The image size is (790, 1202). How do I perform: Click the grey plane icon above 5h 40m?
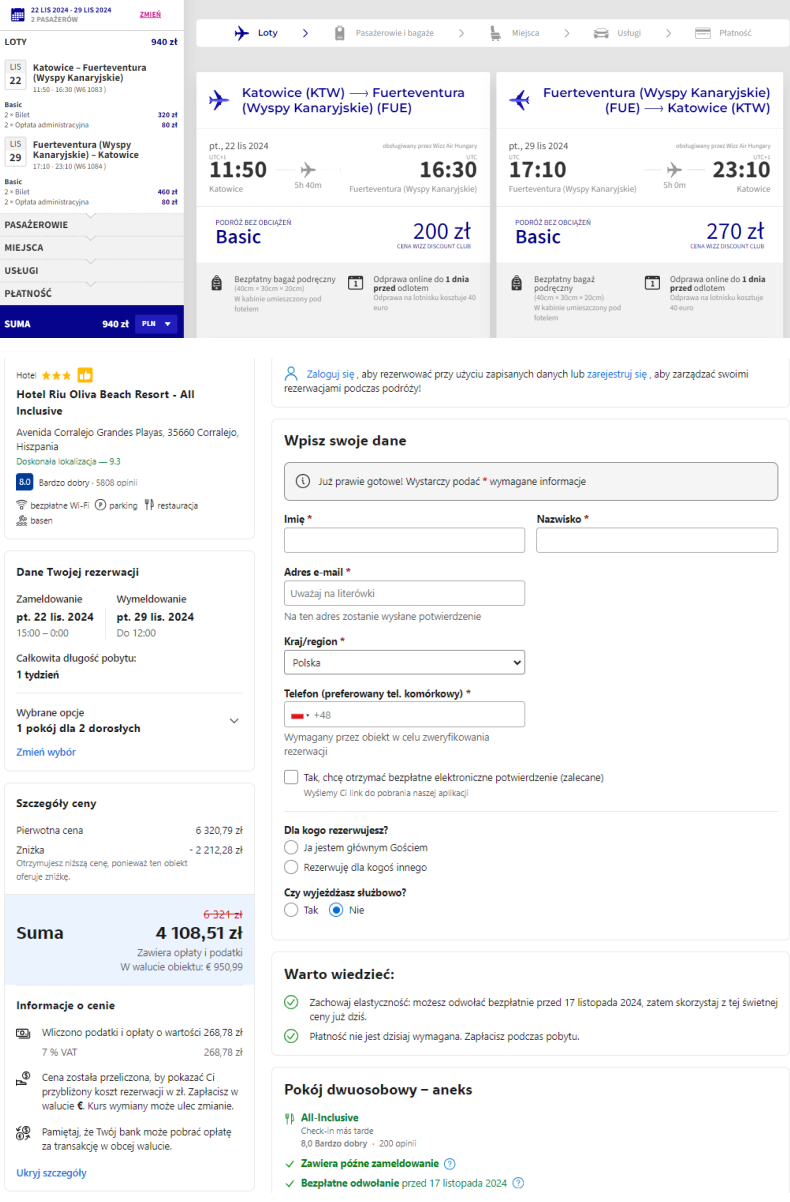308,169
